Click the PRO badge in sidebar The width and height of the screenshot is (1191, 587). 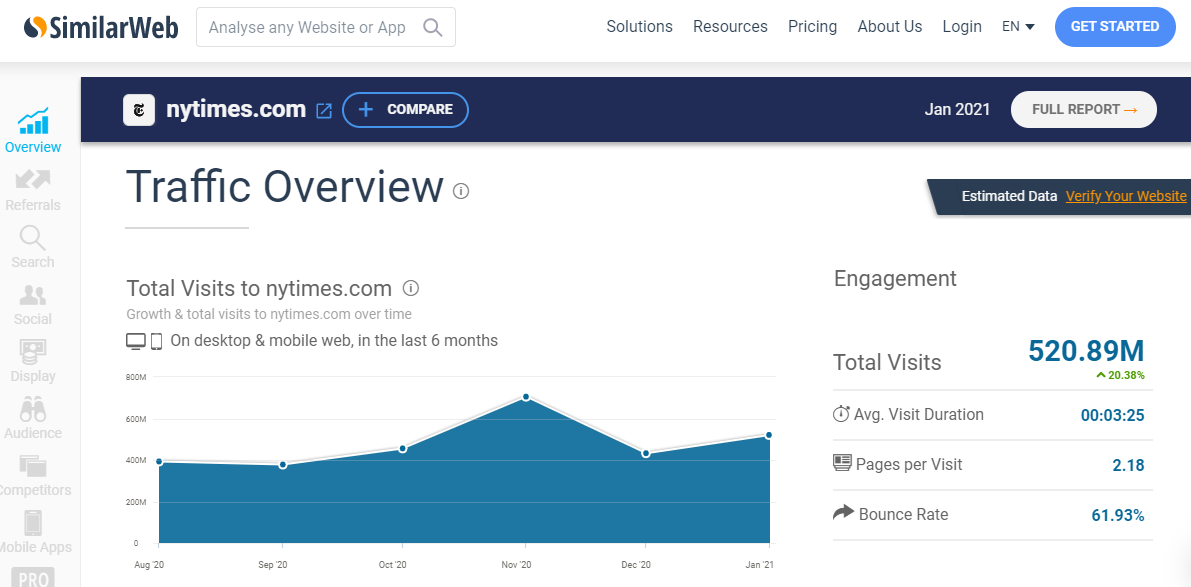click(33, 577)
